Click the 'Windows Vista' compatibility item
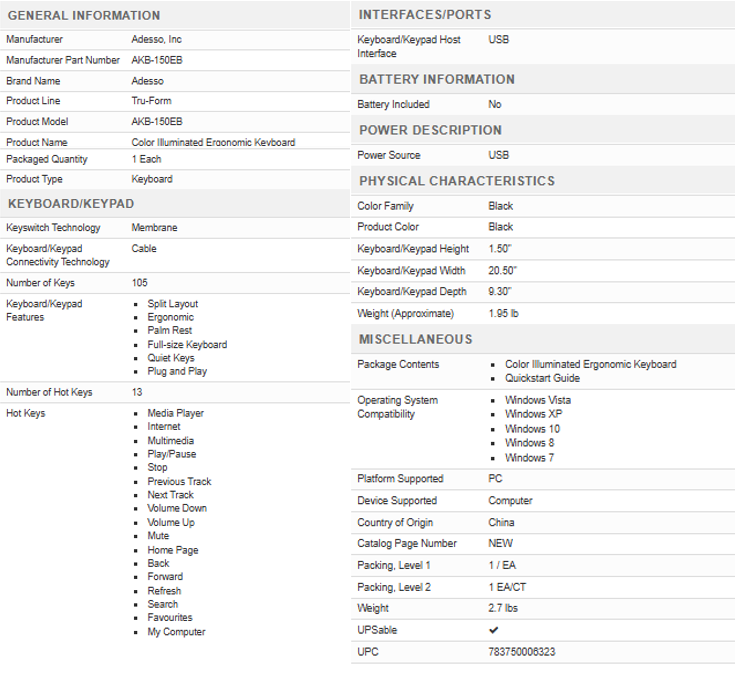 point(538,400)
